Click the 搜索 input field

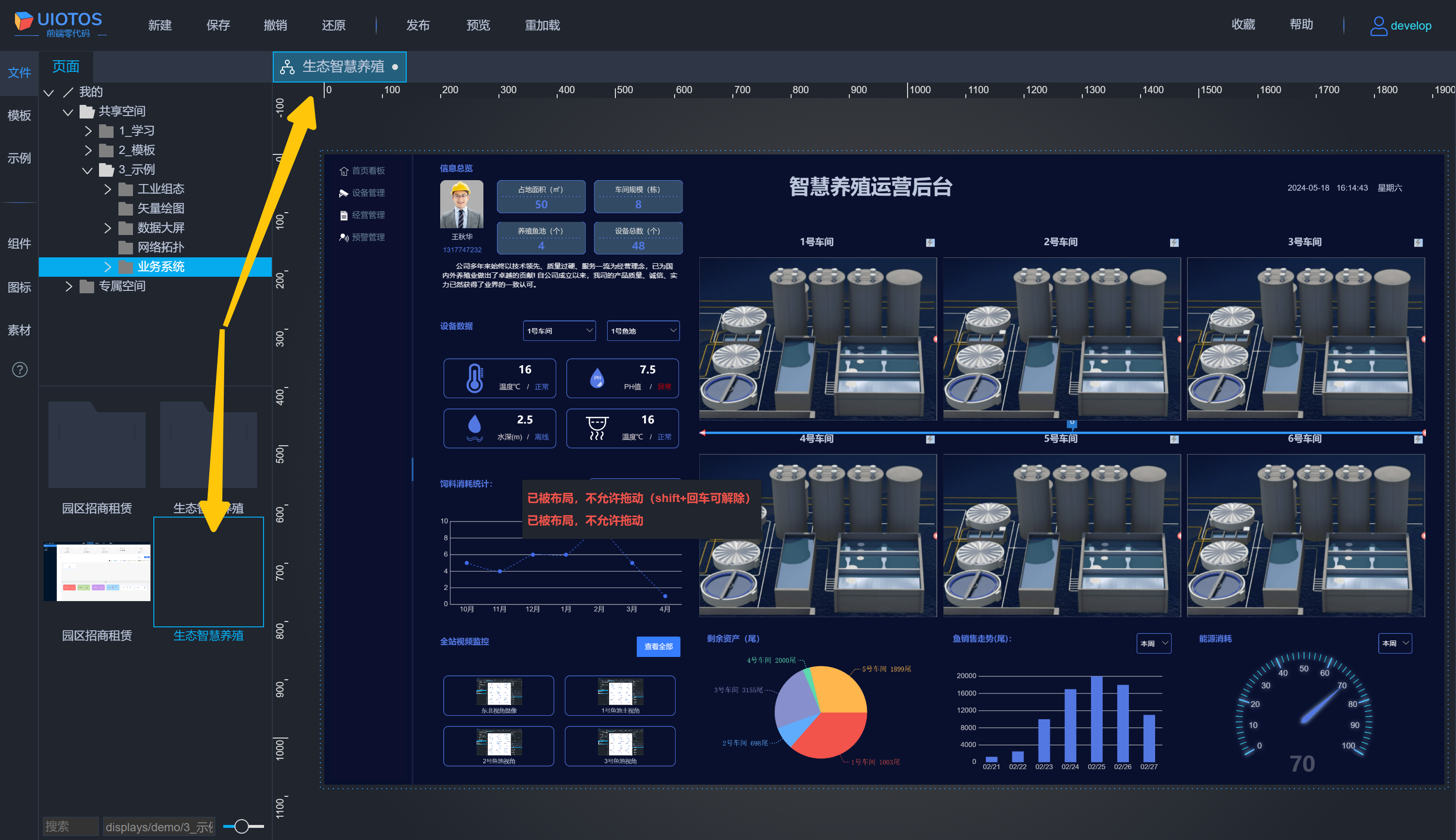click(x=70, y=826)
